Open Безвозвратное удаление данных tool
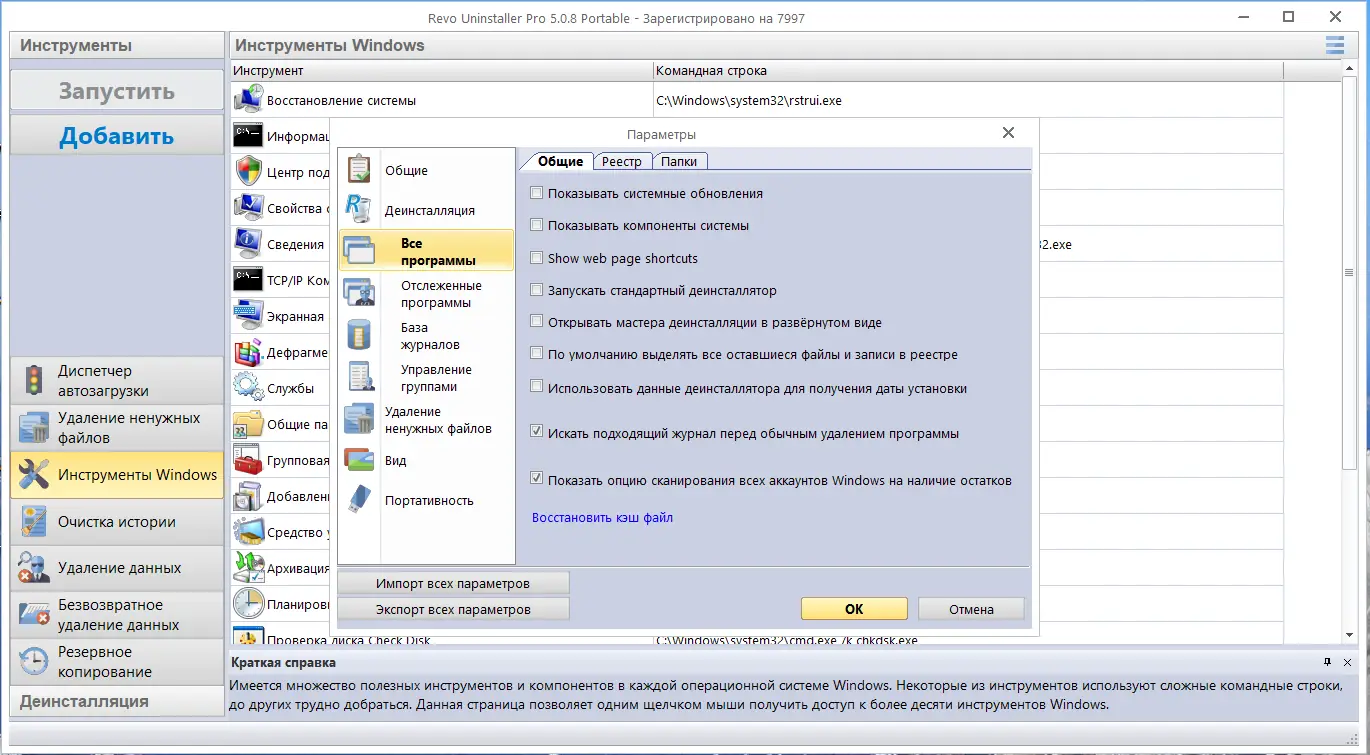Image resolution: width=1370 pixels, height=755 pixels. coord(117,615)
